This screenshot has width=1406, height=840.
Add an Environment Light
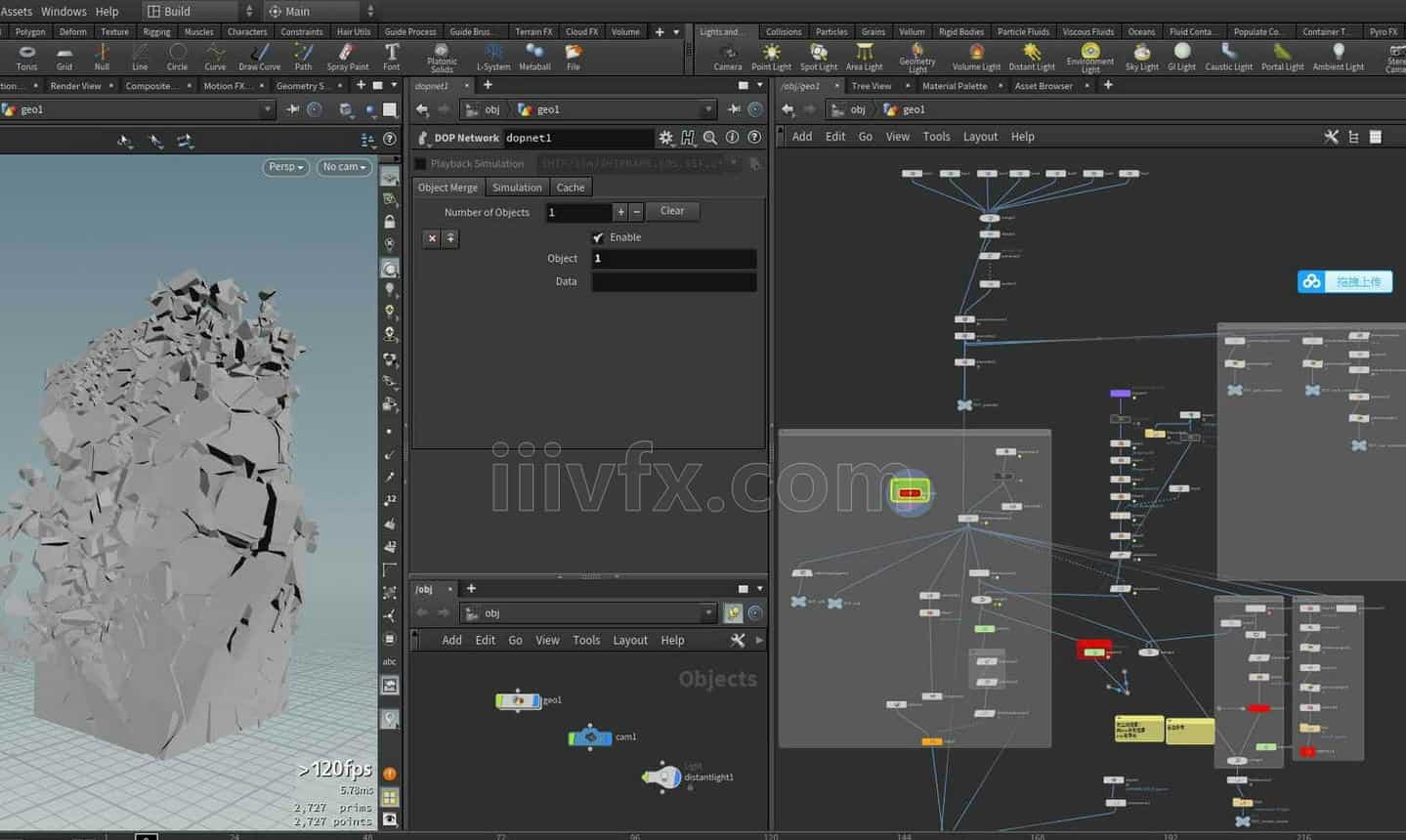[1090, 58]
